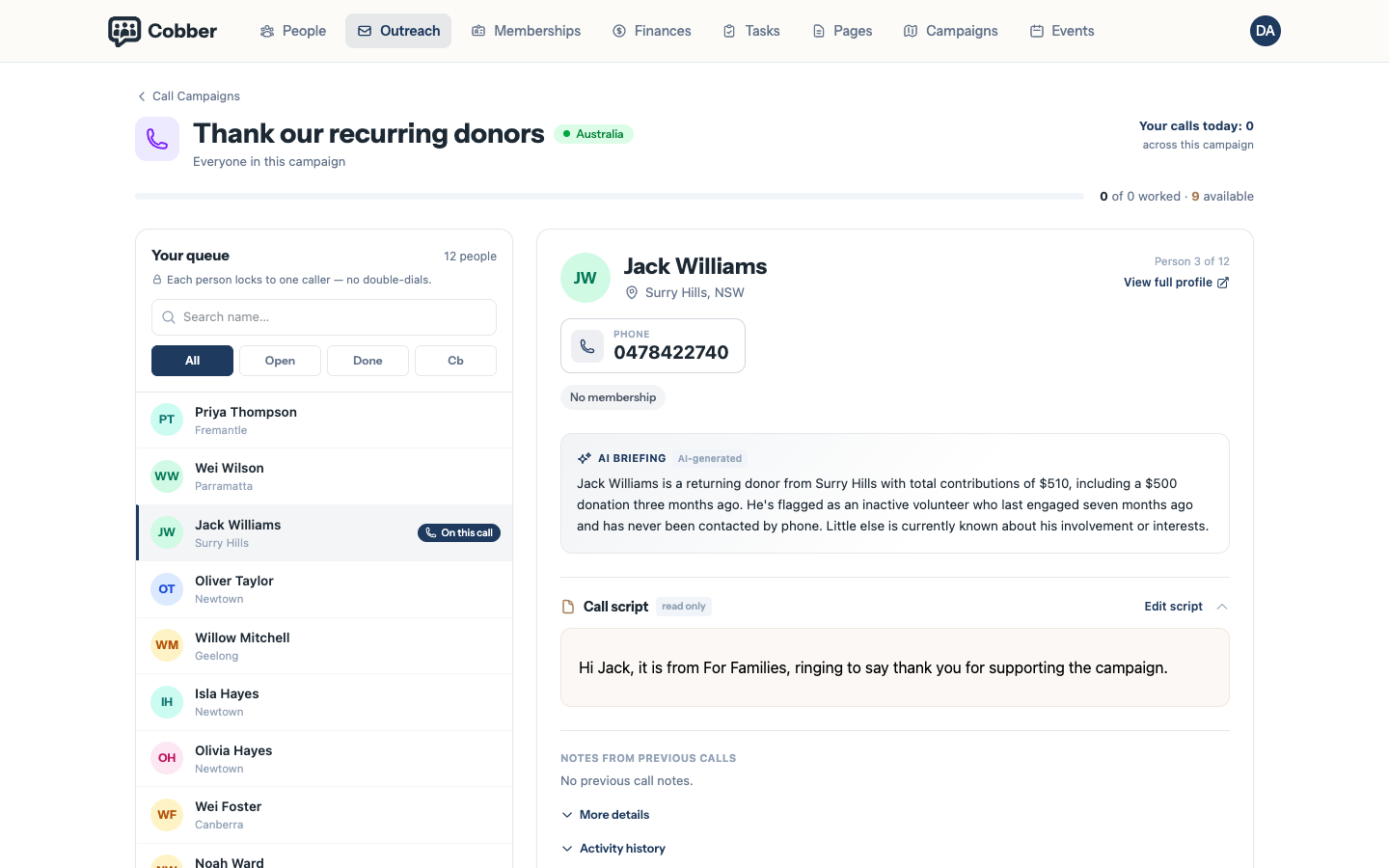The height and width of the screenshot is (868, 1389).
Task: Click the Search name input field
Action: point(324,317)
